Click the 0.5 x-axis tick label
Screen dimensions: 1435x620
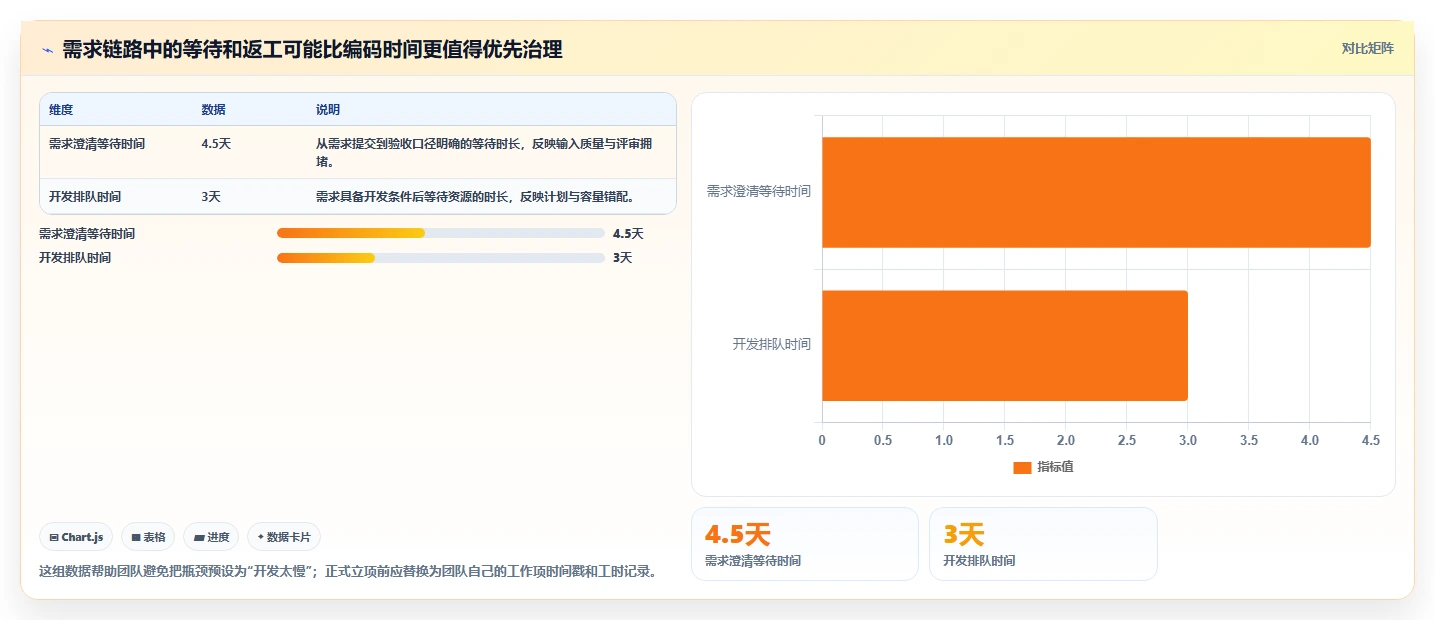(883, 440)
